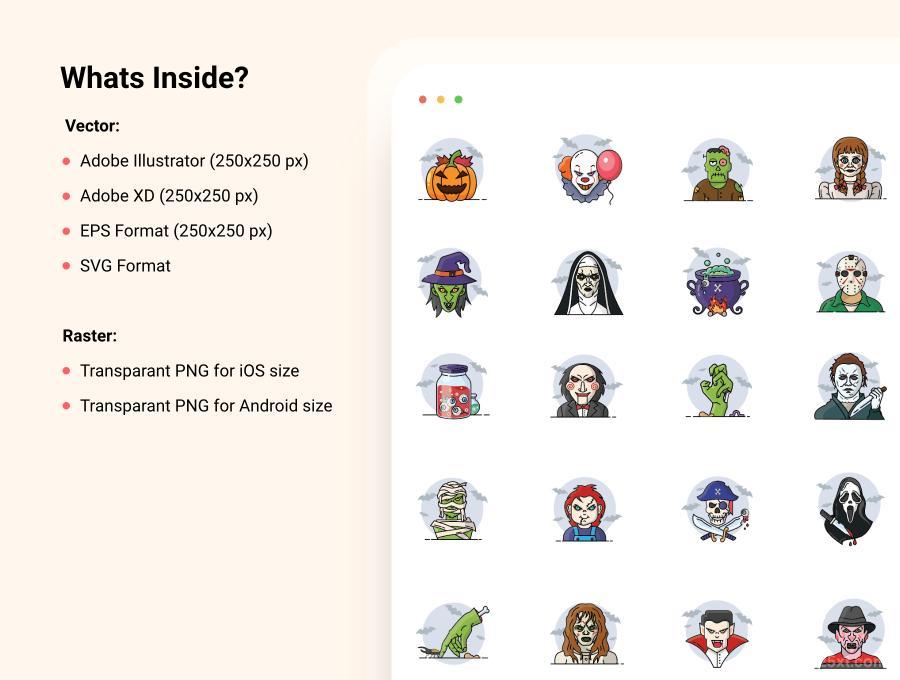This screenshot has height=680, width=900.
Task: Select the clown with red balloon icon
Action: tap(587, 169)
